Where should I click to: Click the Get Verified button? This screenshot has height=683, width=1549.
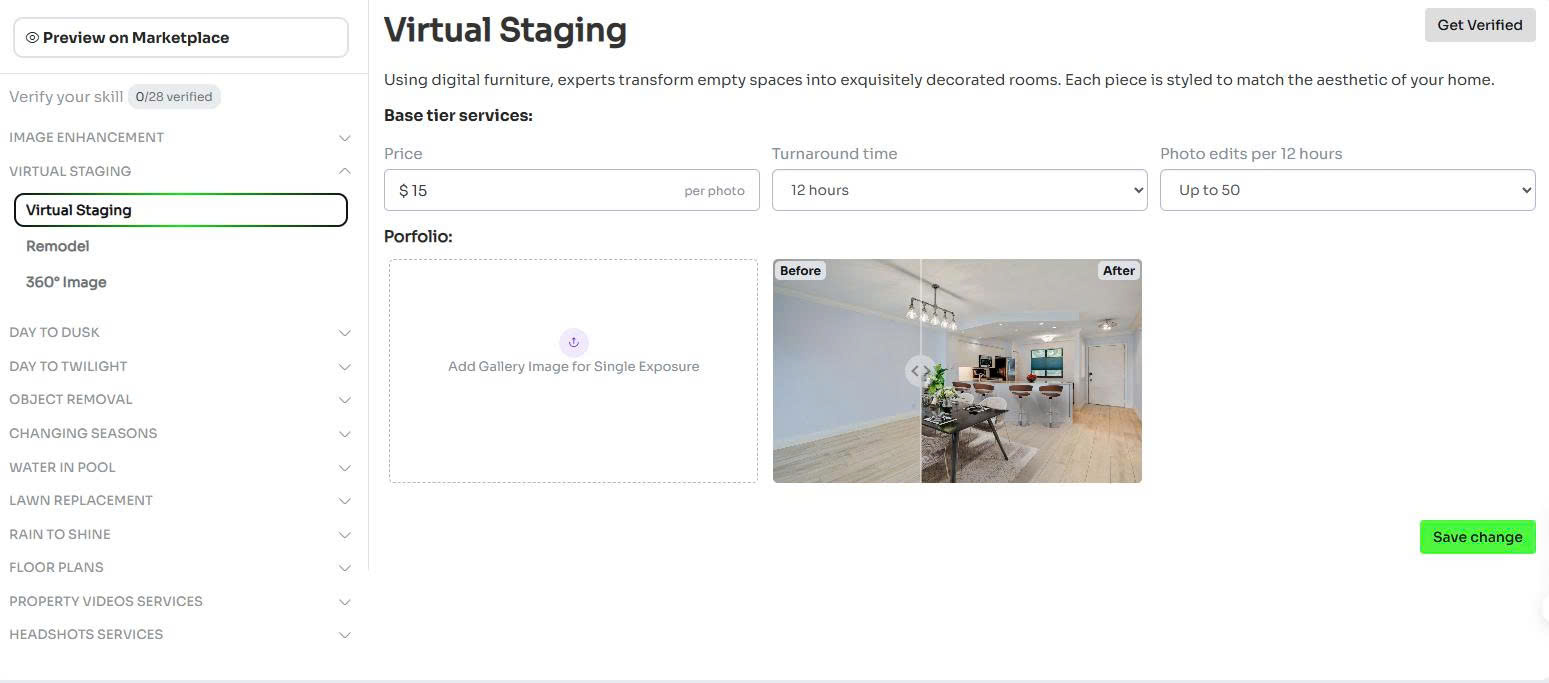point(1478,25)
